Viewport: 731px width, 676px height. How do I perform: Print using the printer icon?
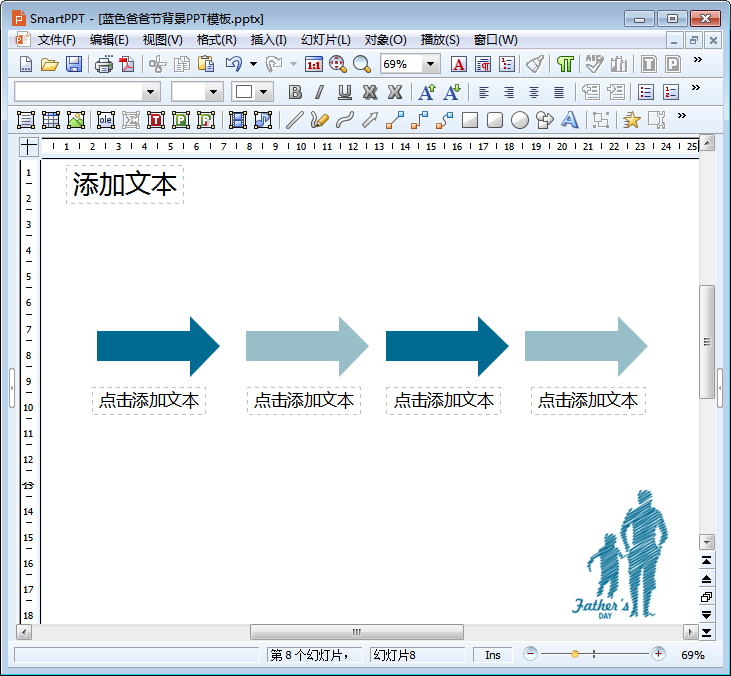click(x=103, y=64)
